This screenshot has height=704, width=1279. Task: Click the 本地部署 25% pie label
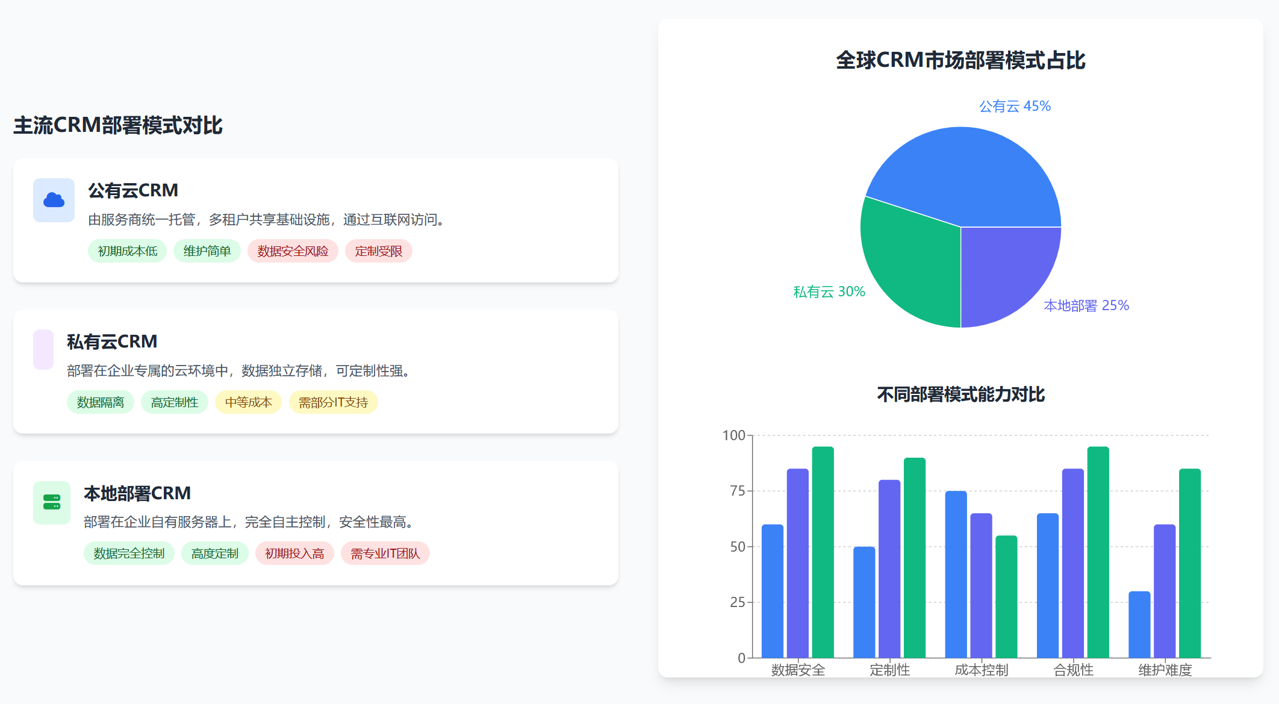(1086, 306)
